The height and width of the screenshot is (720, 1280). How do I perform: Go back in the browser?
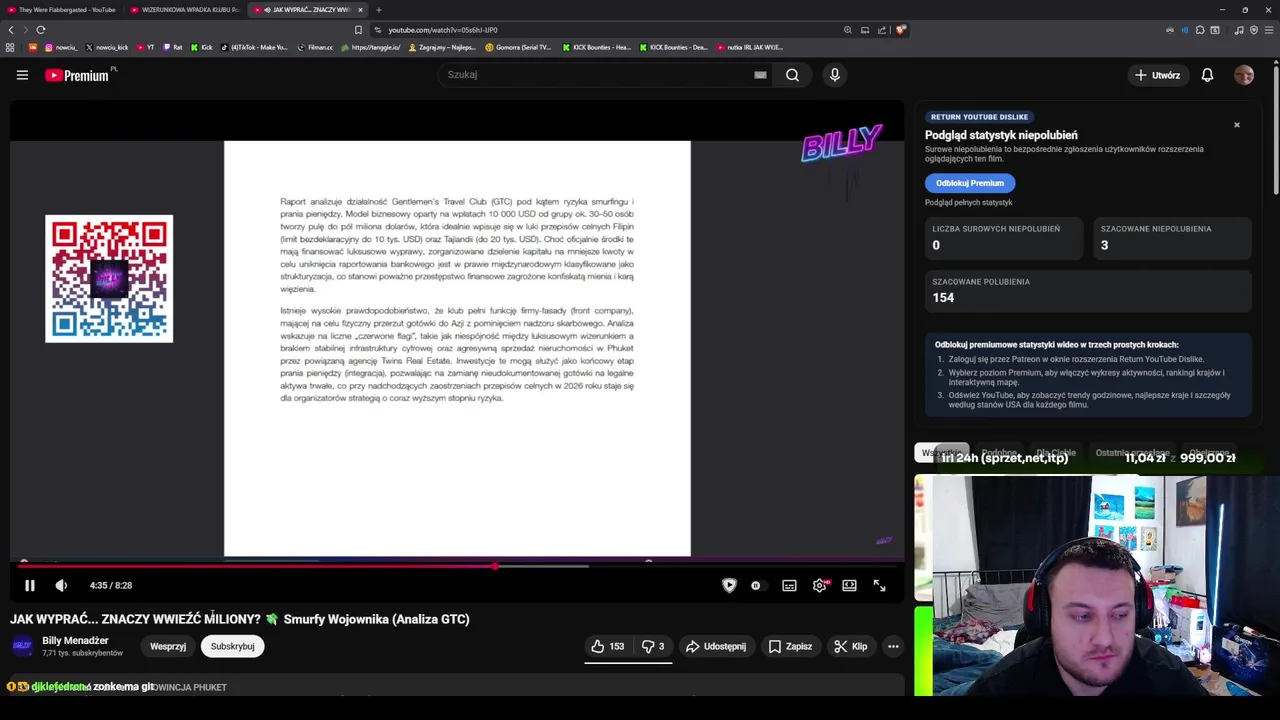point(11,30)
